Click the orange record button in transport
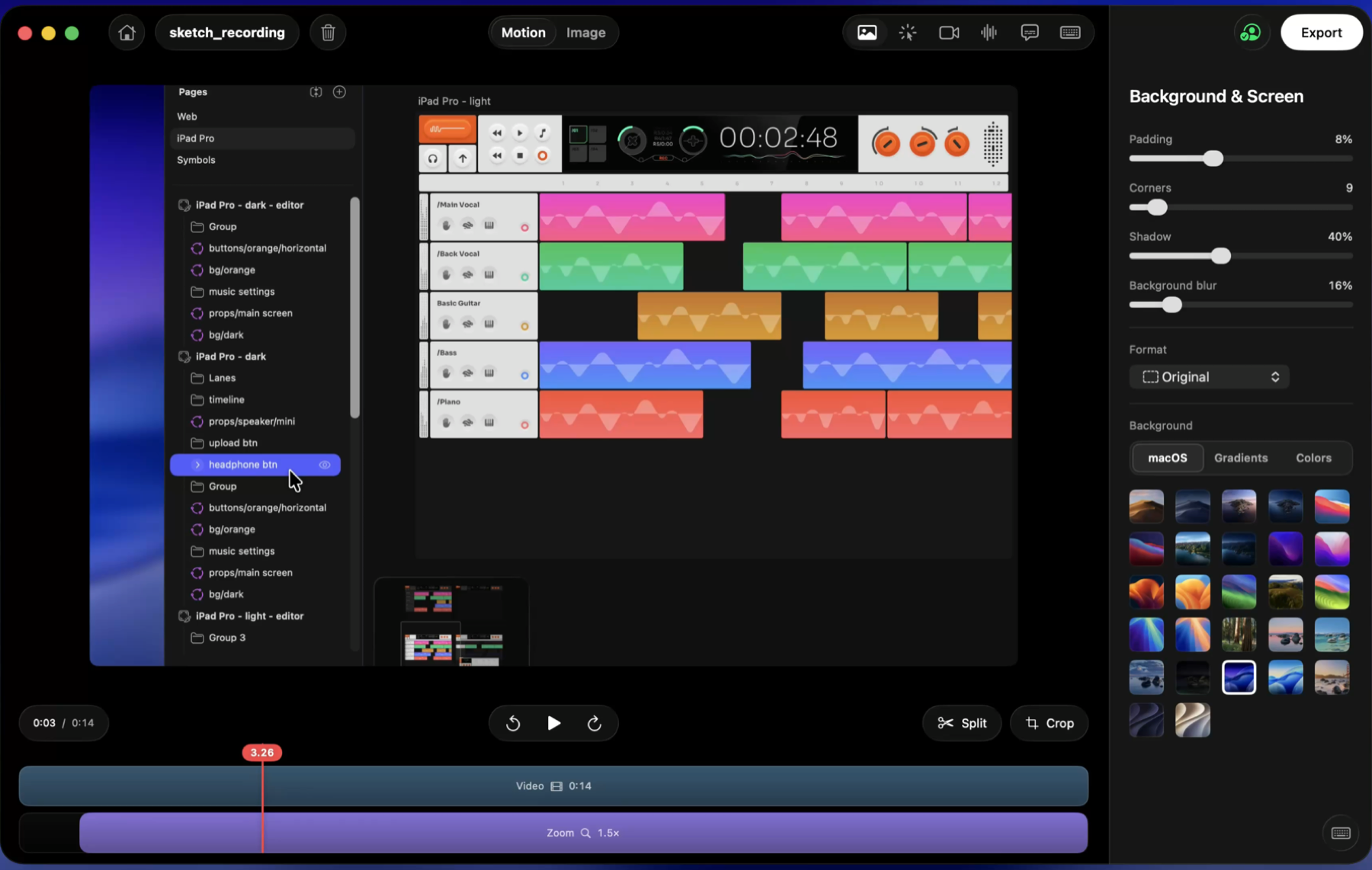Viewport: 1372px width, 870px height. click(542, 155)
